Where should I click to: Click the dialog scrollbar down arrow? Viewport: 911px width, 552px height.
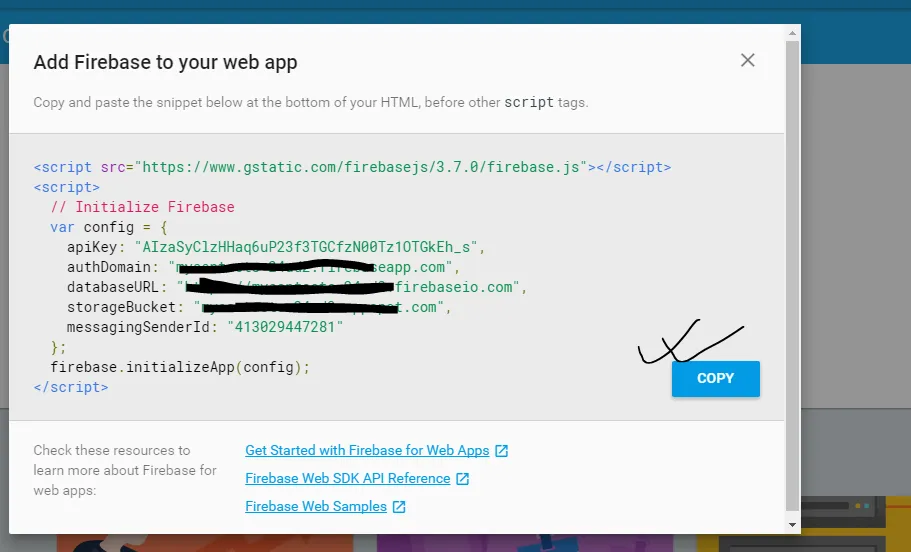point(792,525)
